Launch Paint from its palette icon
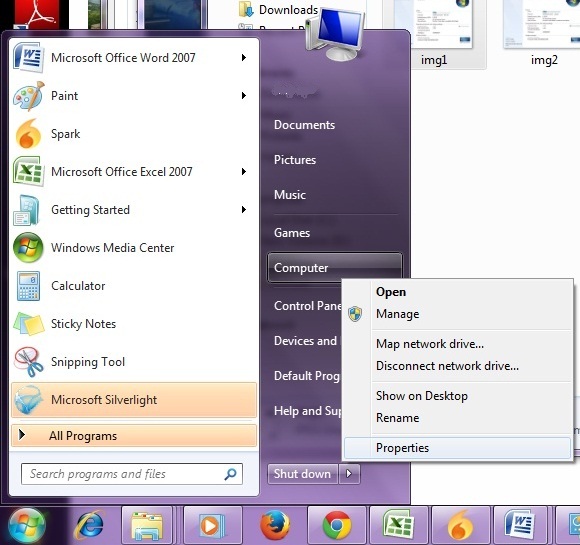The height and width of the screenshot is (545, 580). pos(28,96)
